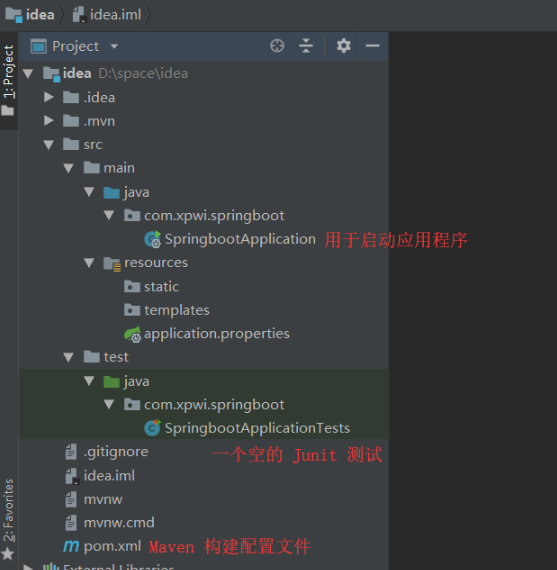Collapse the main folder arrow
Image resolution: width=557 pixels, height=570 pixels.
[69, 168]
